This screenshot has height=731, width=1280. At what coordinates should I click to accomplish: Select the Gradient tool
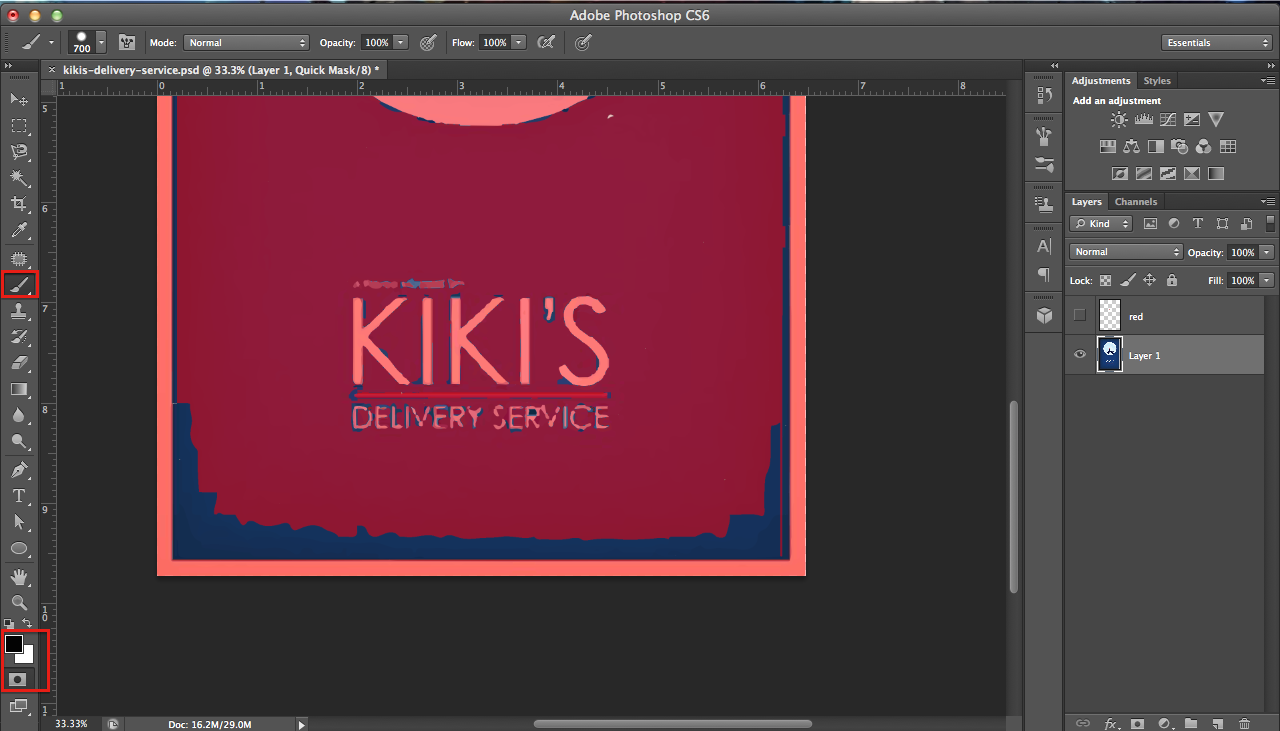[19, 389]
